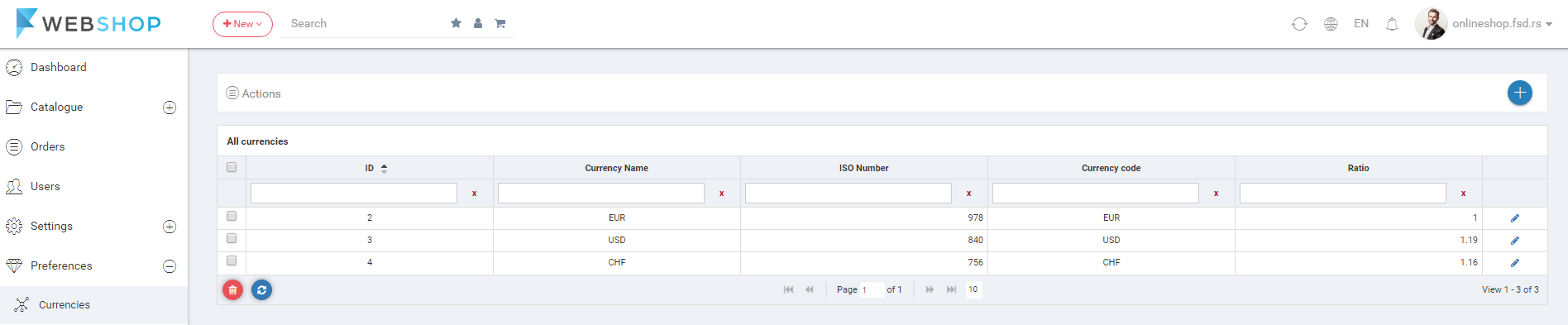Go to last page
This screenshot has height=325, width=1568.
coord(951,289)
